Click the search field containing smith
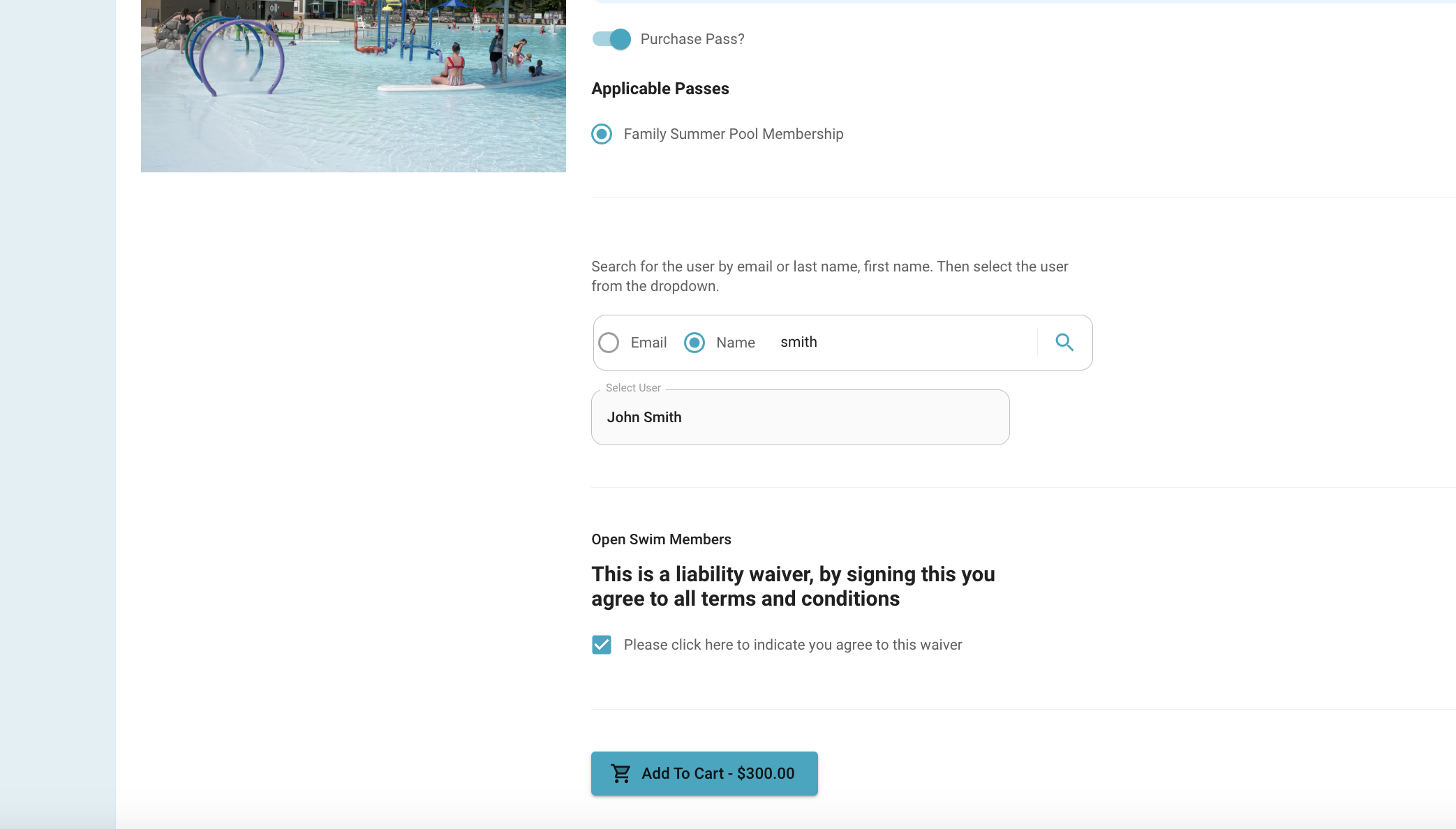Image resolution: width=1456 pixels, height=829 pixels. [904, 342]
